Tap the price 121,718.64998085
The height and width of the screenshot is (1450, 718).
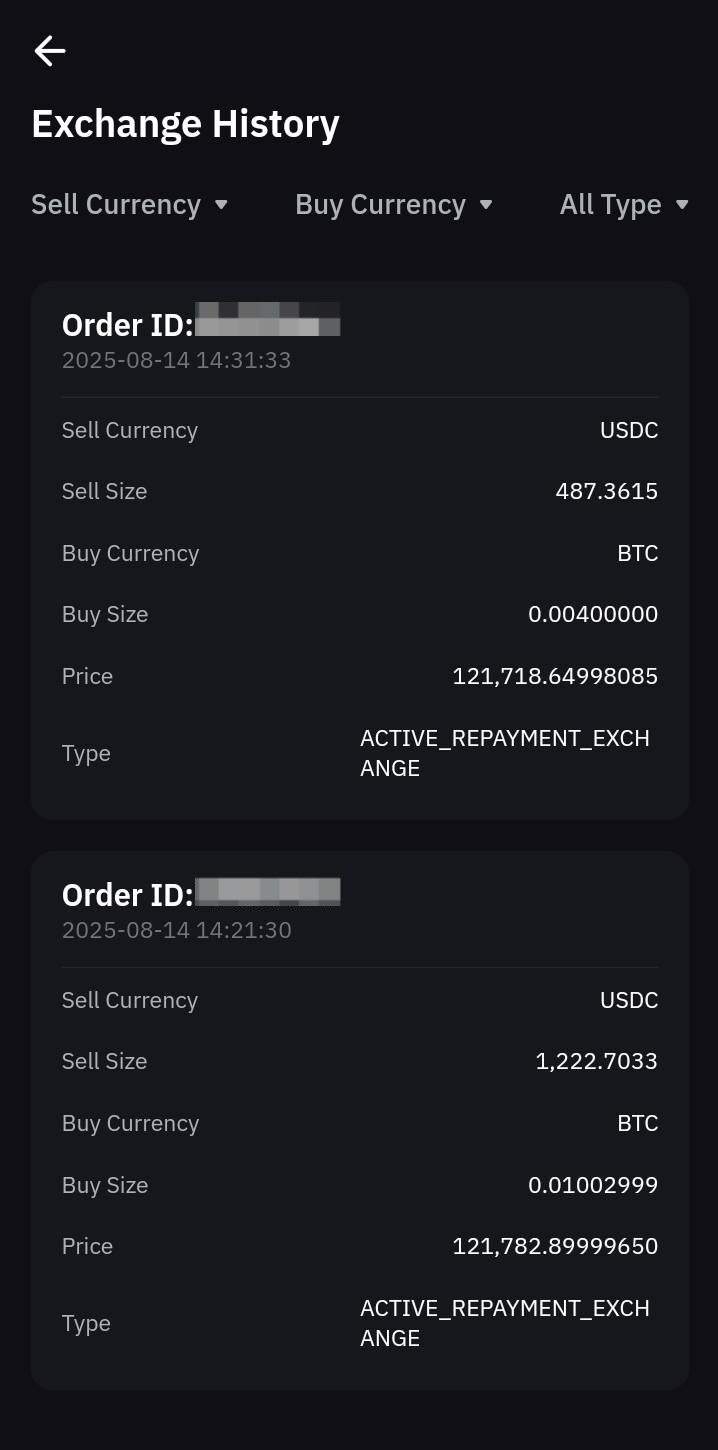click(555, 676)
